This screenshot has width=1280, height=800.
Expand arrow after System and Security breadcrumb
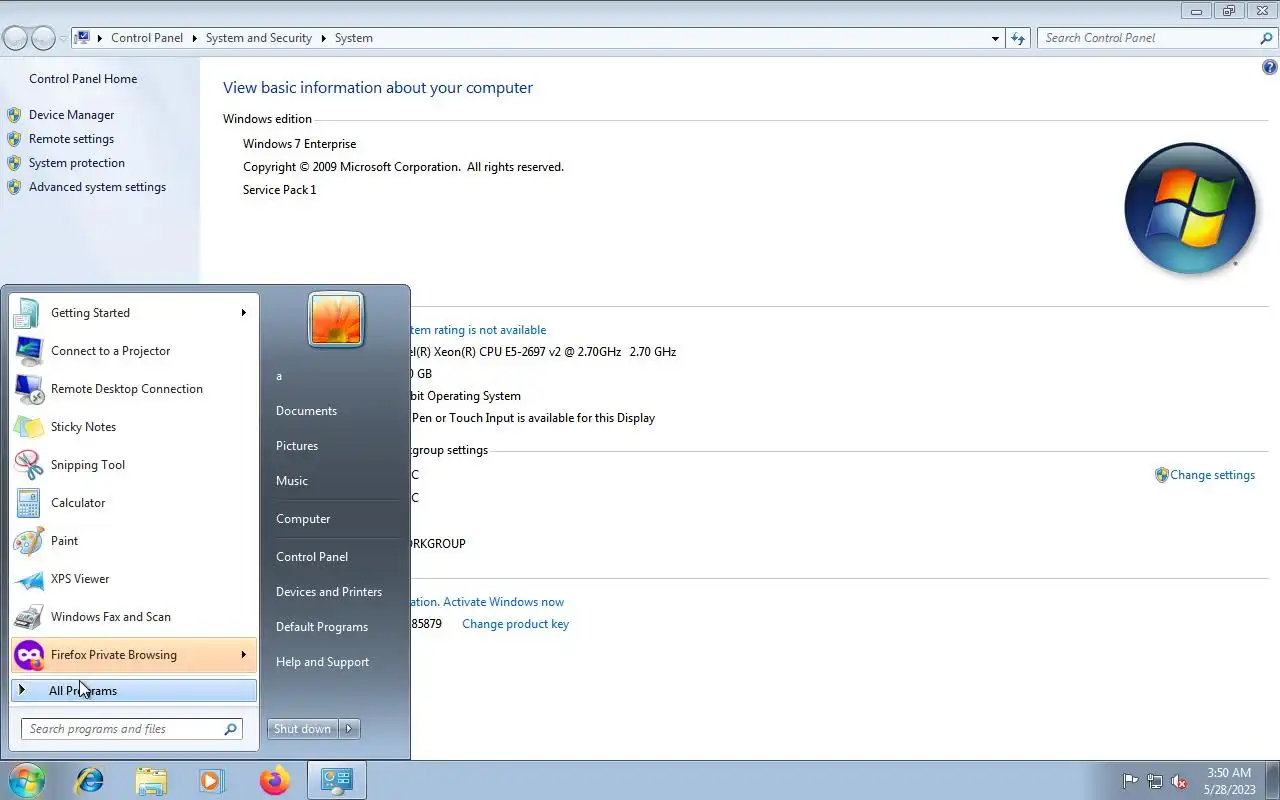tap(323, 38)
